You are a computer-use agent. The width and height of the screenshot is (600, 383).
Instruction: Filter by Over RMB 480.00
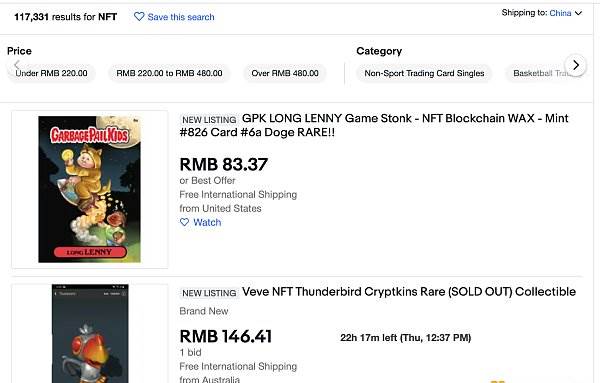[x=285, y=73]
